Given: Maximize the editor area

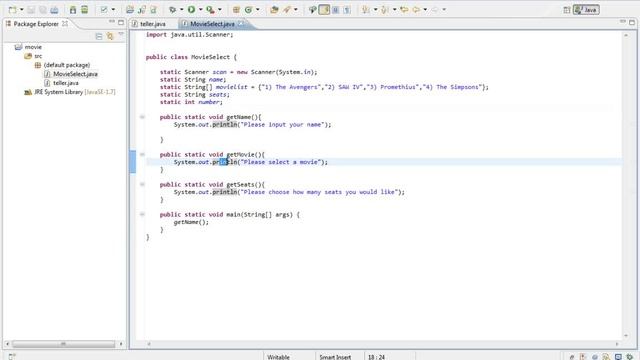Looking at the screenshot, I should point(632,22).
